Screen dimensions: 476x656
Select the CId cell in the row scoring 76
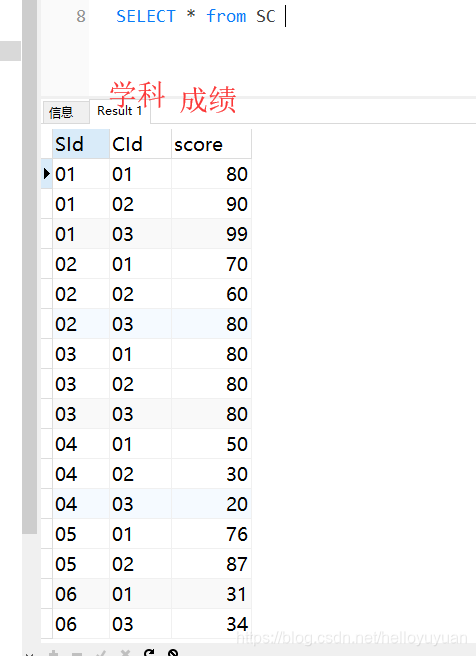pos(140,534)
